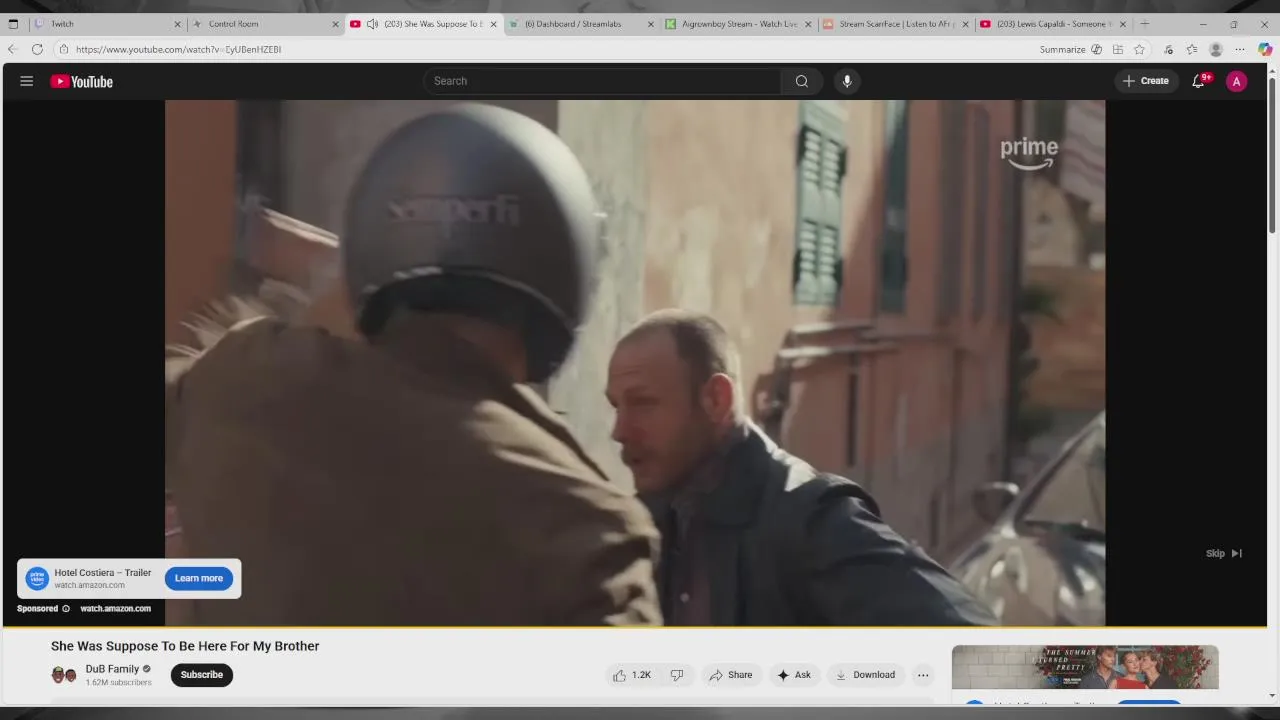Open Edge settings and more ellipsis
1280x720 pixels.
coord(1241,49)
